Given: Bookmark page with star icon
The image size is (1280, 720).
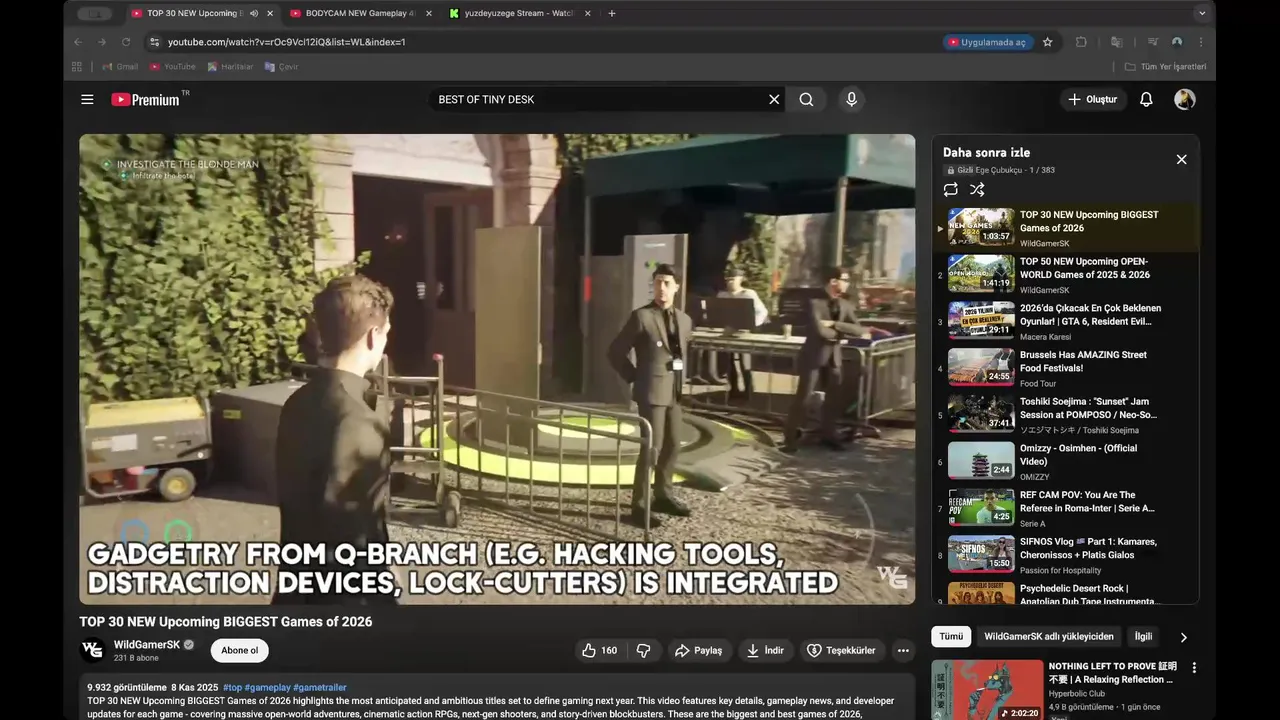Looking at the screenshot, I should [1047, 42].
